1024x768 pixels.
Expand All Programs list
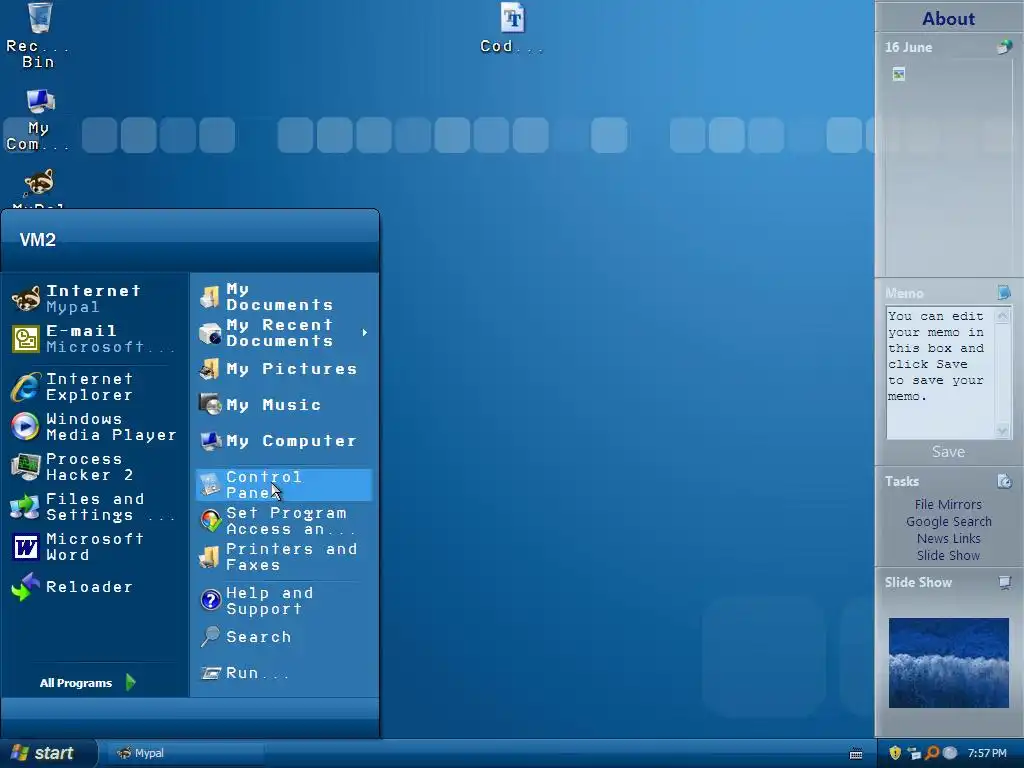88,683
